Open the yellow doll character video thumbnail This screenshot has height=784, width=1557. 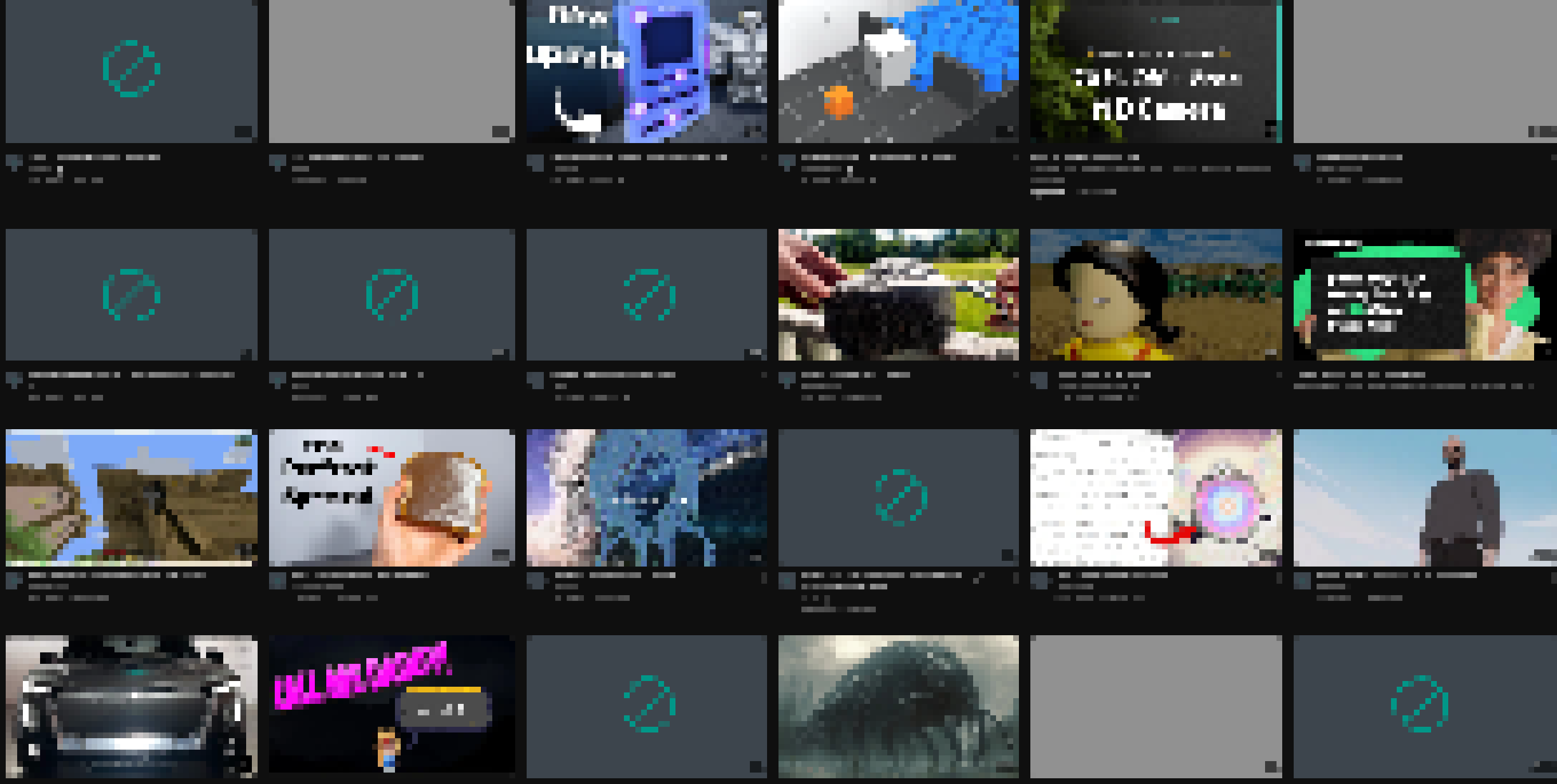pos(1156,294)
